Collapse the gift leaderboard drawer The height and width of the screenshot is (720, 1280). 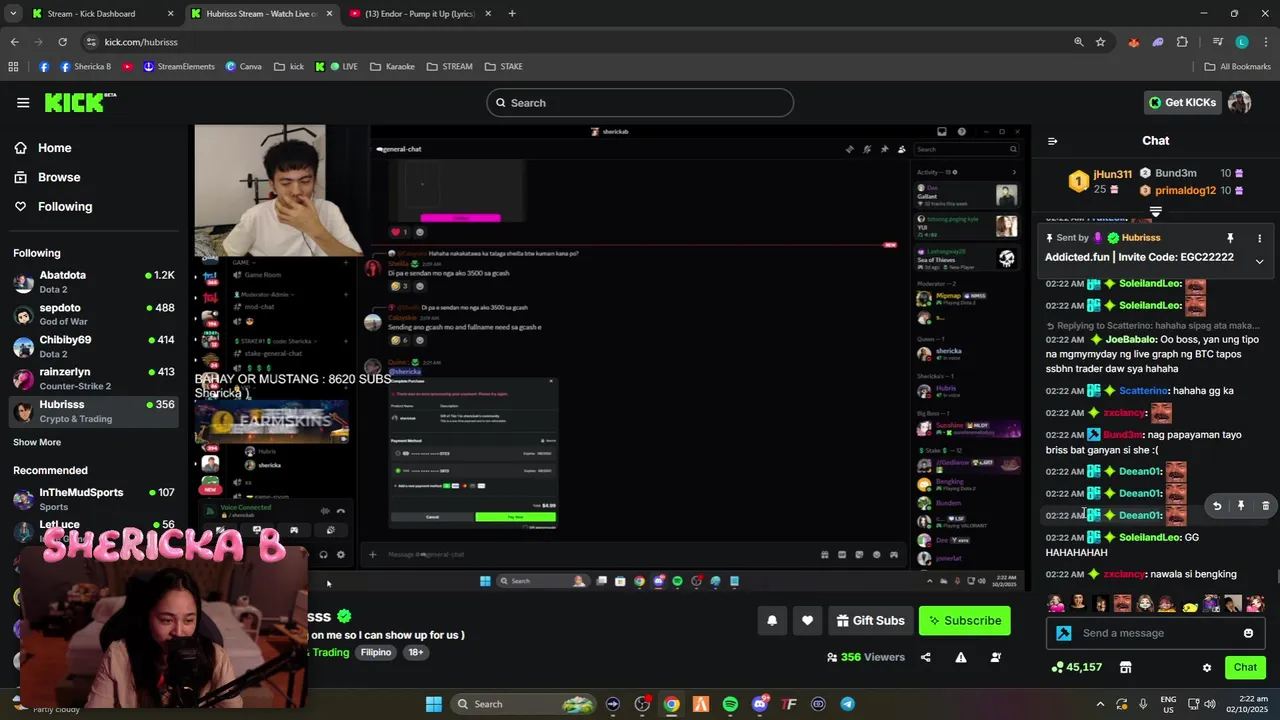[1155, 211]
